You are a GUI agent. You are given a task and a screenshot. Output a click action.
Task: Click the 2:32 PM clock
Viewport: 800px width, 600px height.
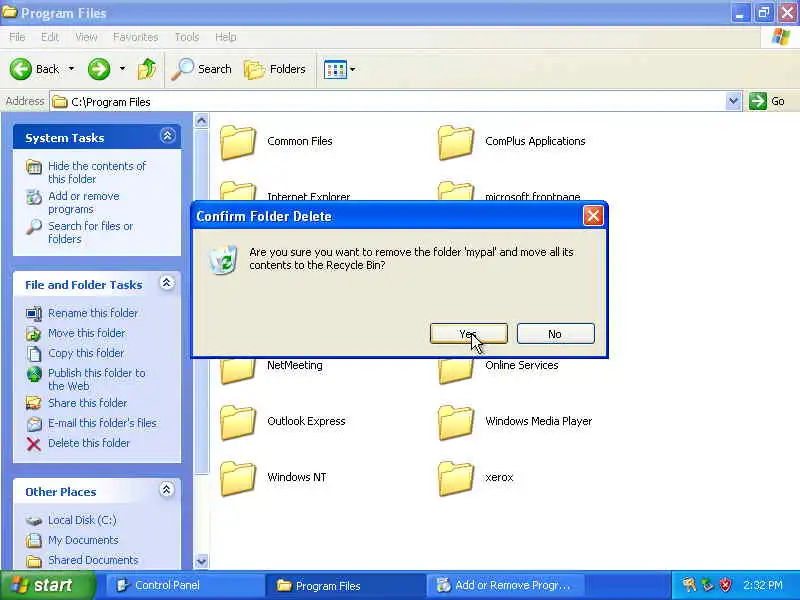763,585
